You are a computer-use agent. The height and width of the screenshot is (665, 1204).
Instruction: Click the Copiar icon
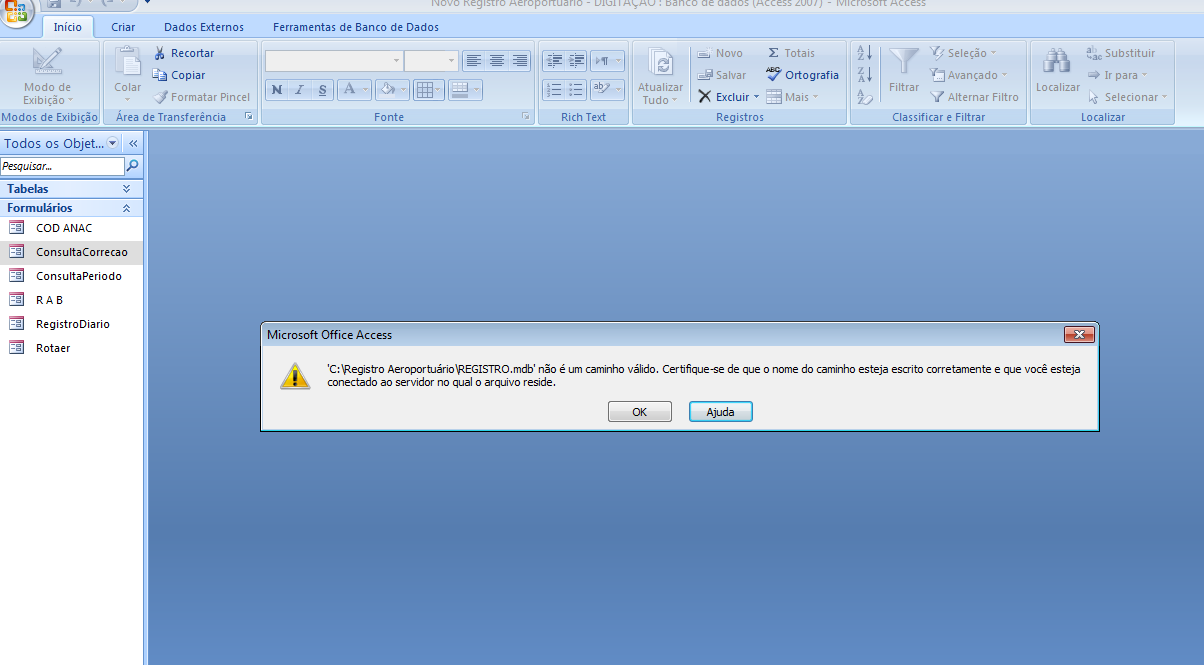160,75
